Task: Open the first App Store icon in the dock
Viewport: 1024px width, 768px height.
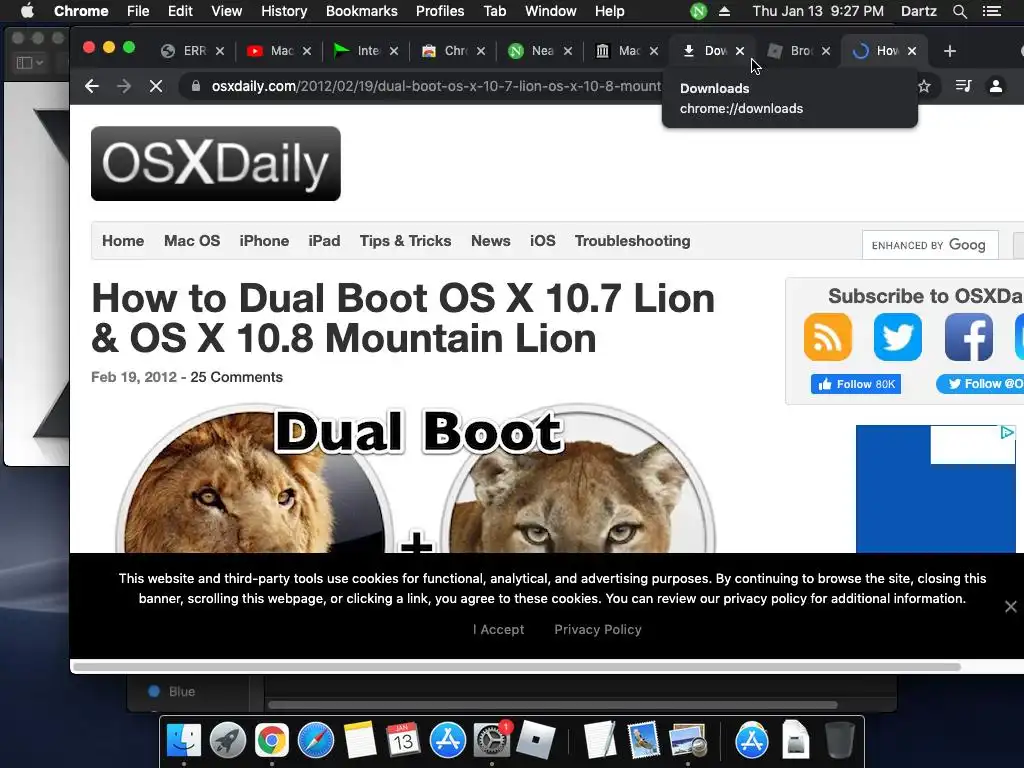Action: pyautogui.click(x=447, y=741)
